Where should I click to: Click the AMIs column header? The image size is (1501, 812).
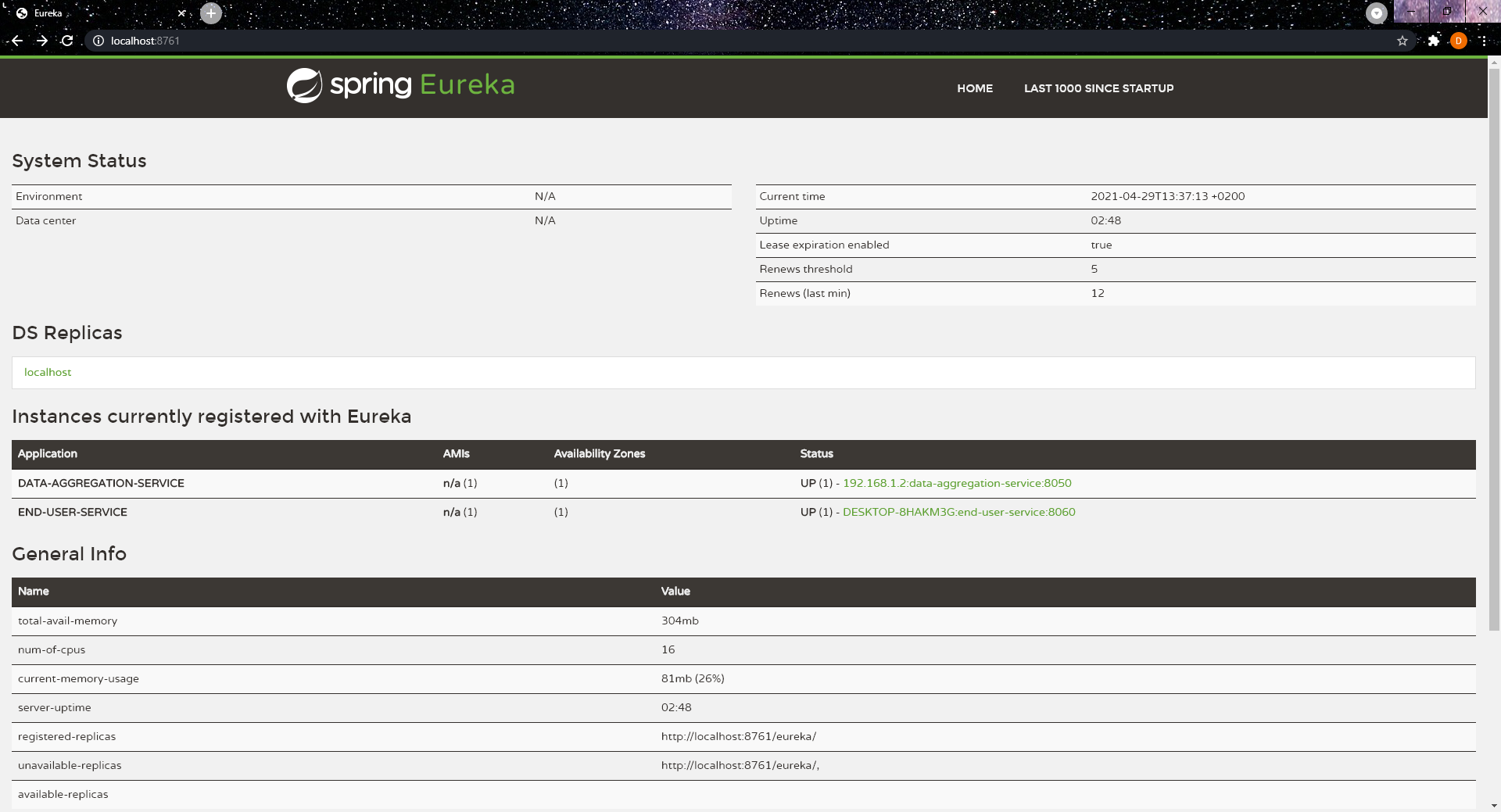tap(457, 453)
